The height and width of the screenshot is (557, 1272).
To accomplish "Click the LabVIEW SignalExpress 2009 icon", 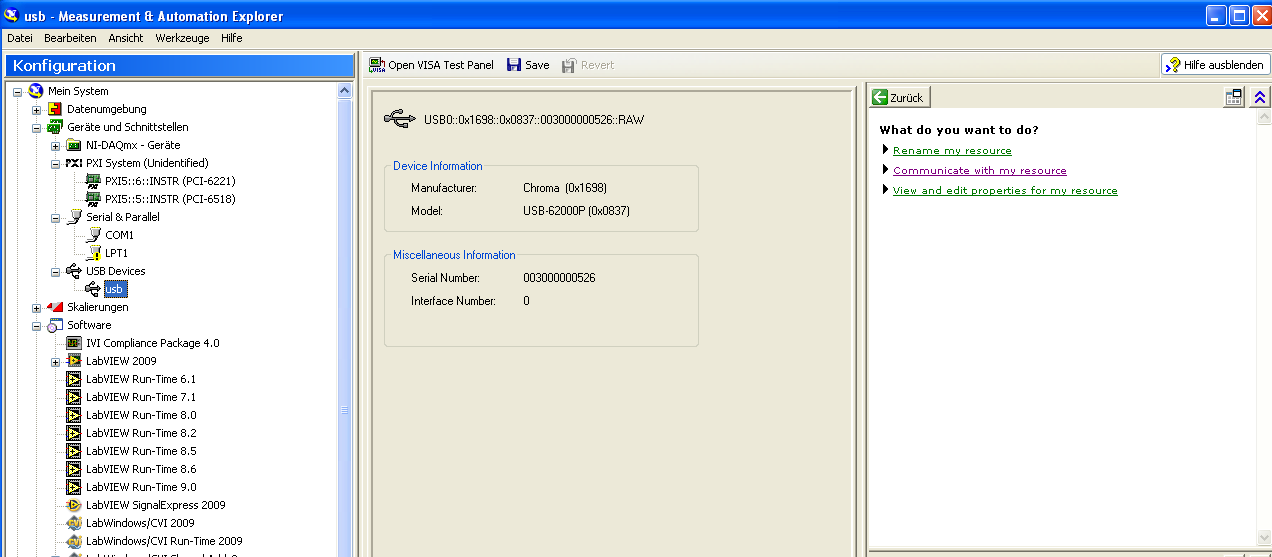I will click(74, 505).
